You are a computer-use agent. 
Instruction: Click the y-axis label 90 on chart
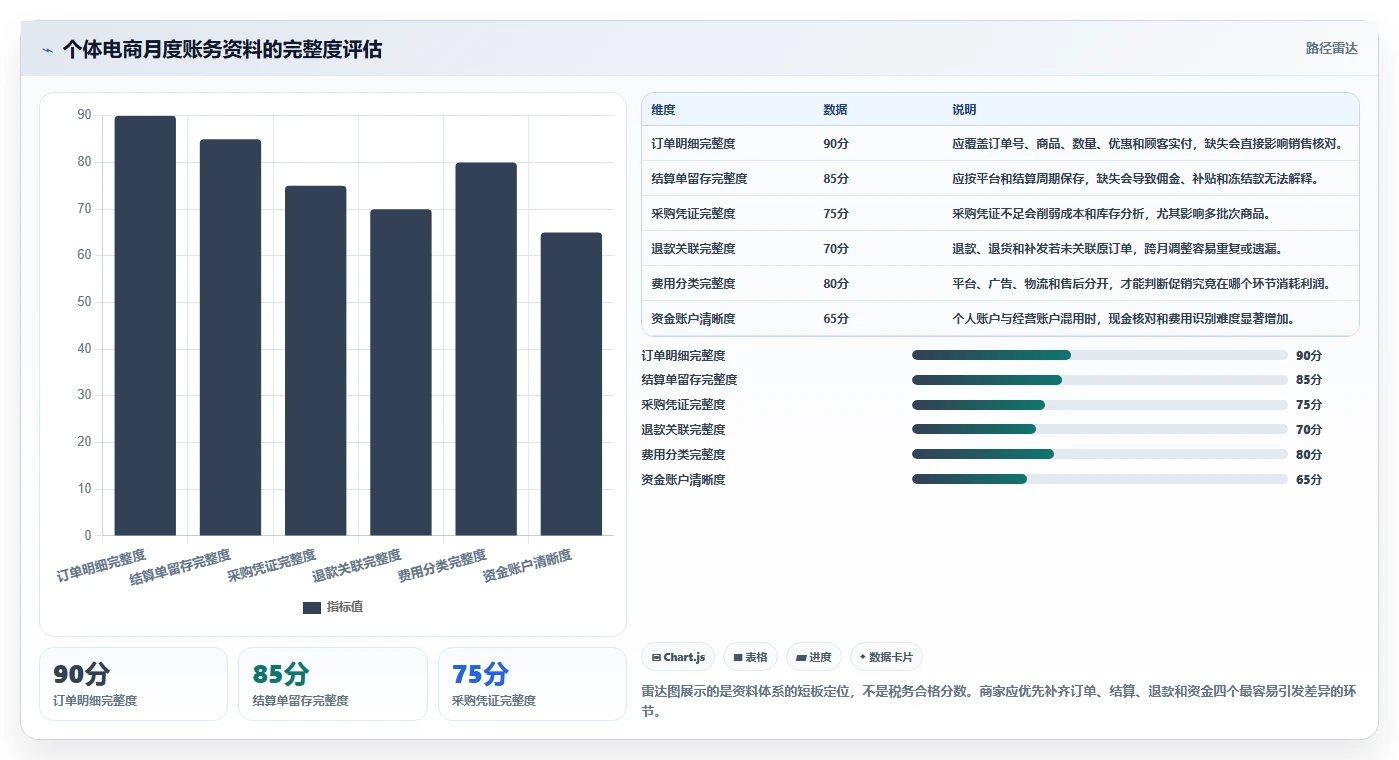[84, 116]
